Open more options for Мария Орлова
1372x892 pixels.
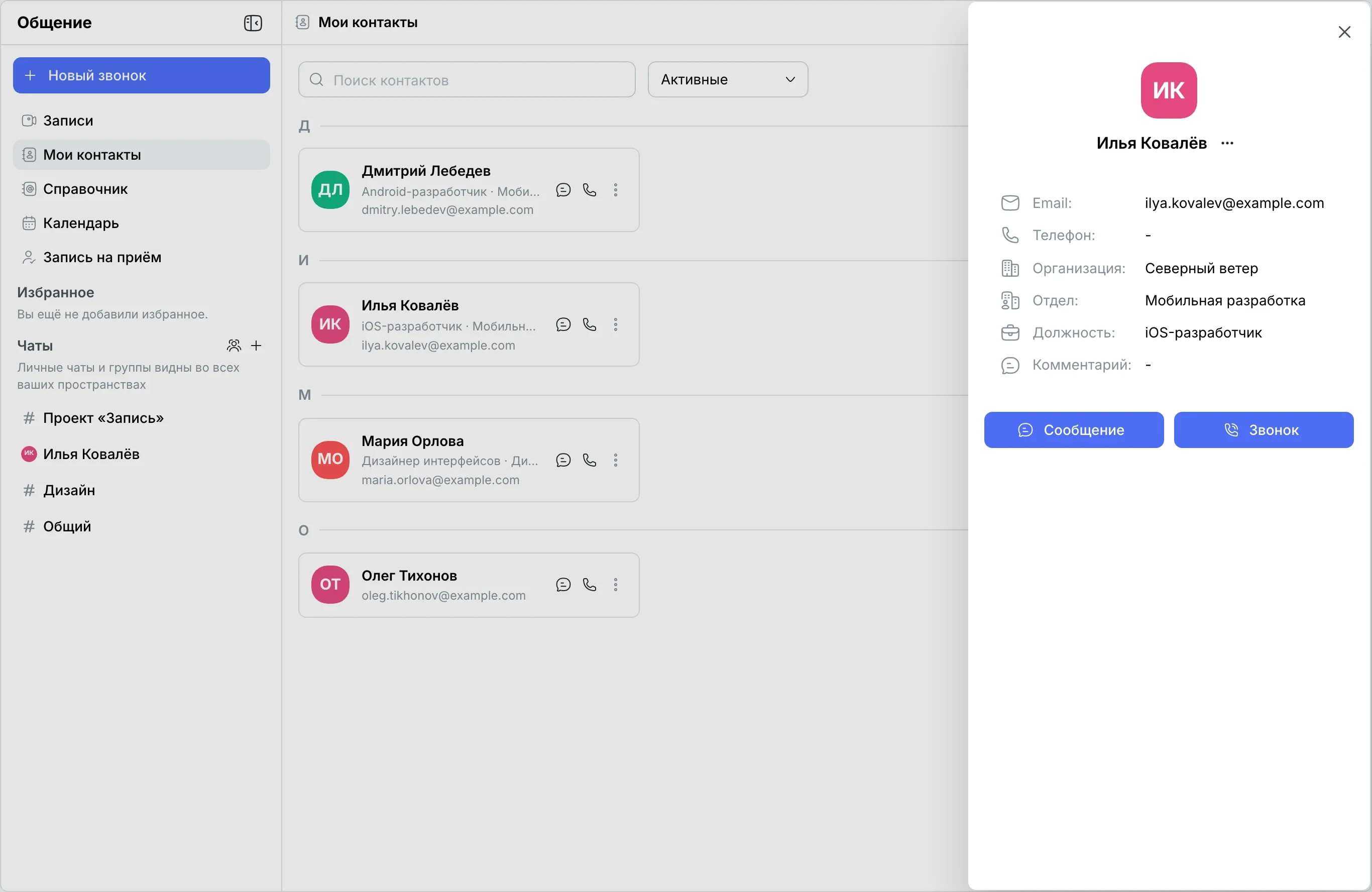pyautogui.click(x=616, y=460)
